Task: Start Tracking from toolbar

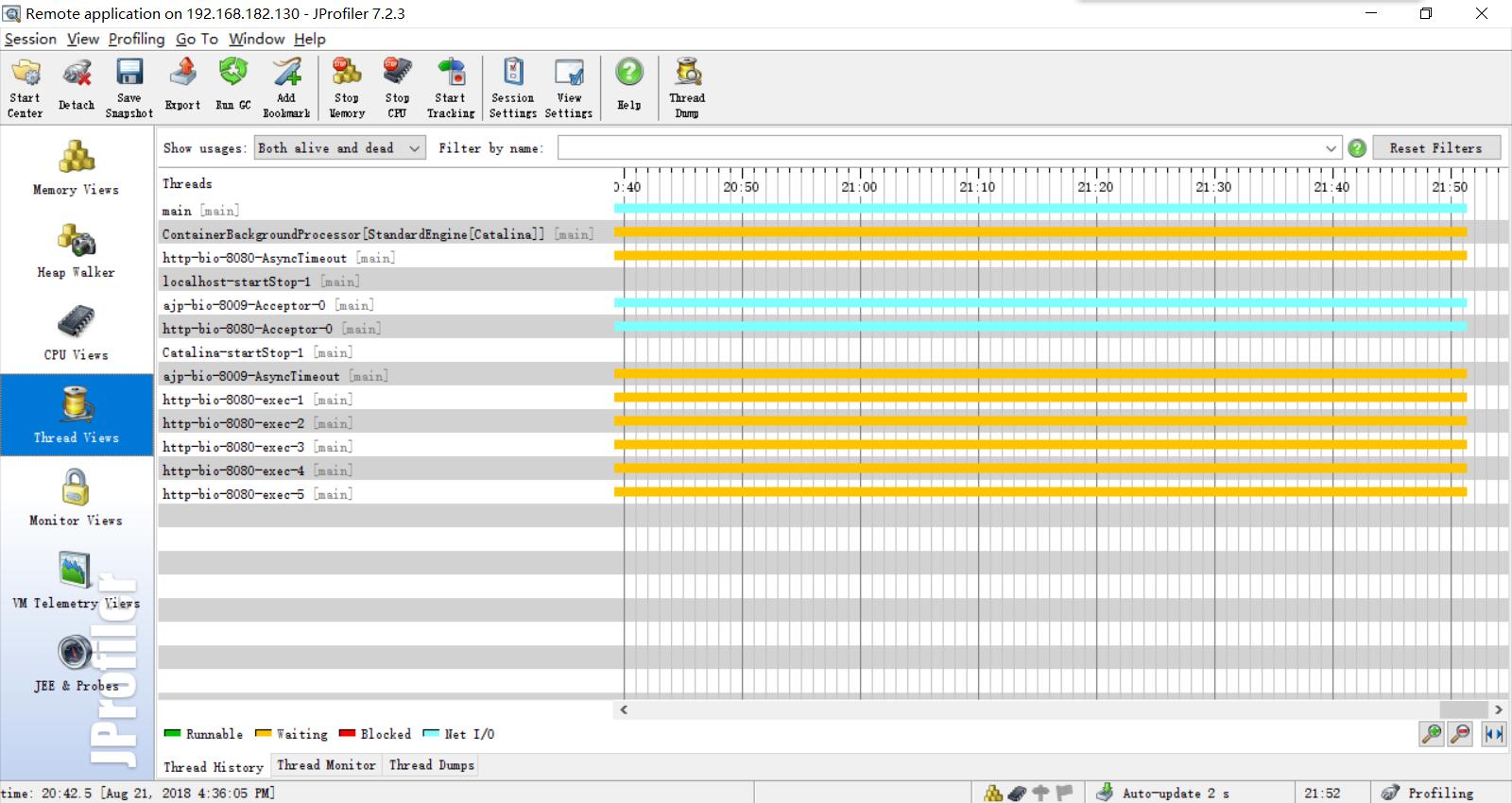Action: point(451,88)
